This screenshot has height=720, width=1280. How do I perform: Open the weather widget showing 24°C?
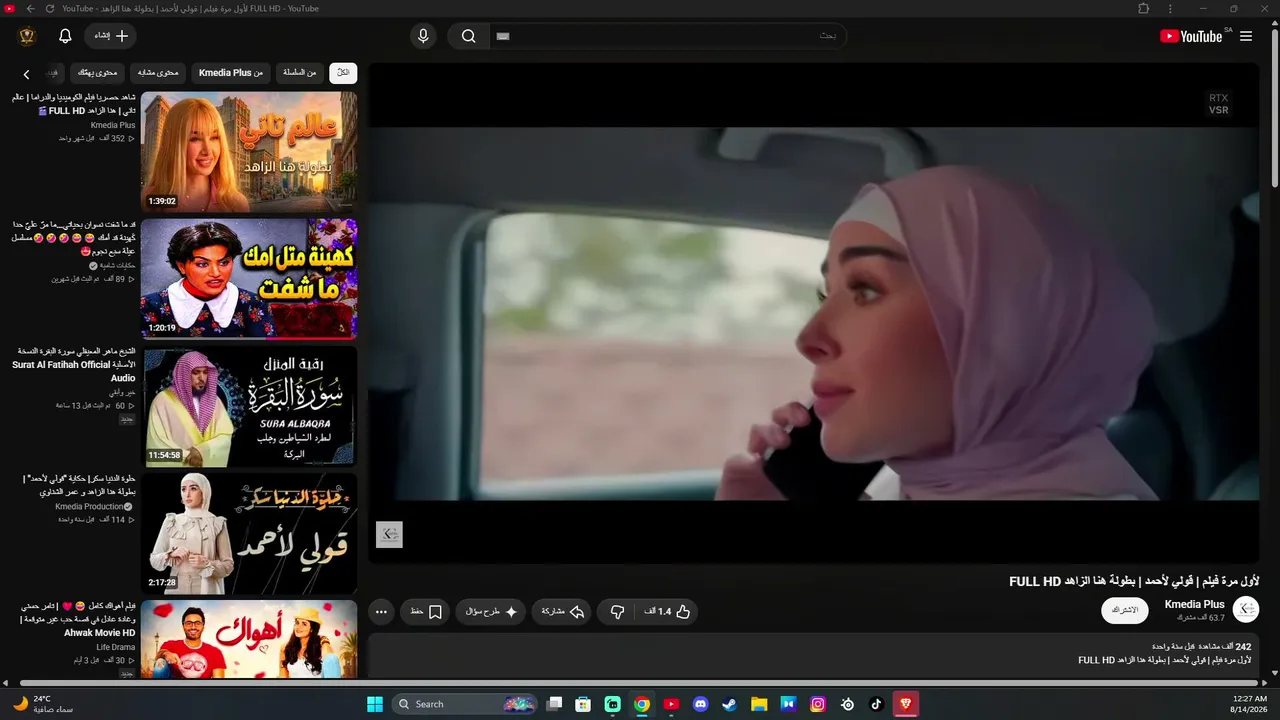point(42,704)
